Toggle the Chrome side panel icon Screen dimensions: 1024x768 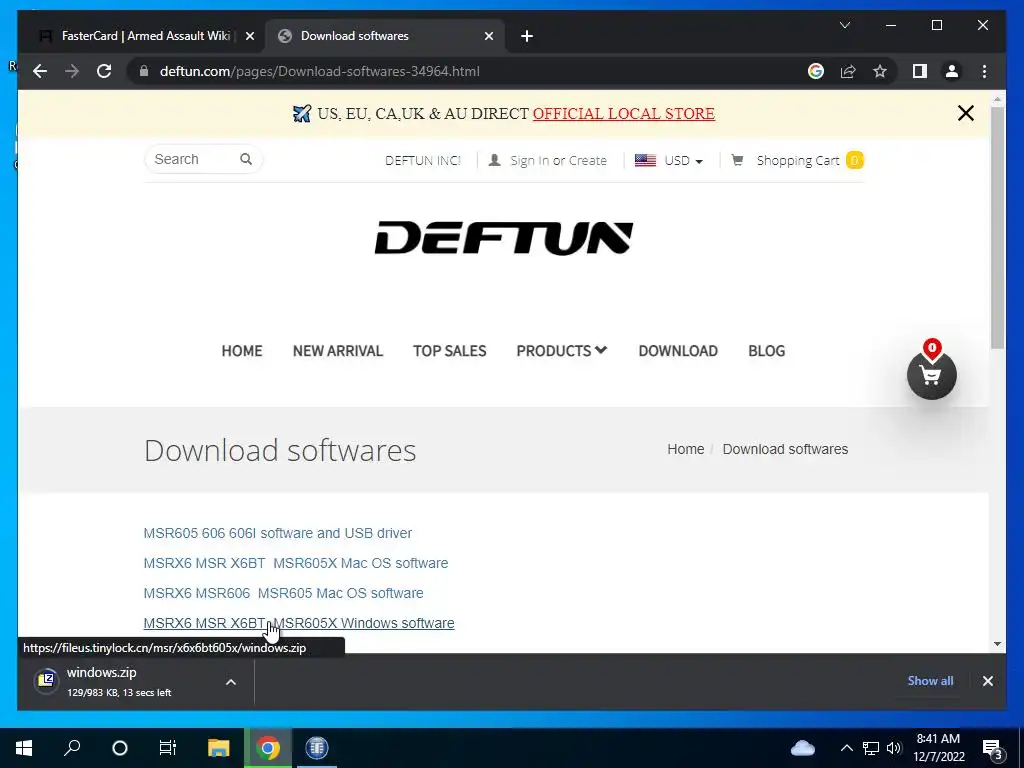click(x=920, y=71)
